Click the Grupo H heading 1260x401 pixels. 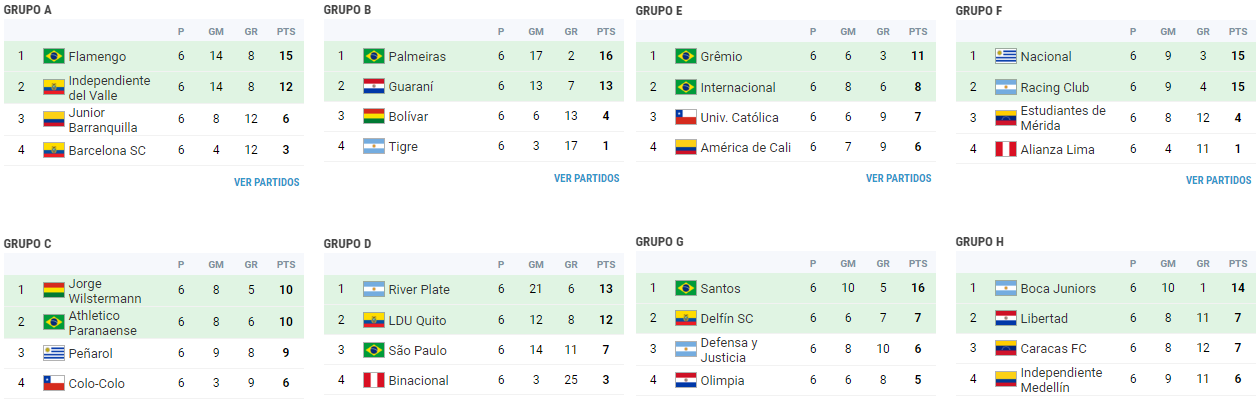click(x=980, y=242)
